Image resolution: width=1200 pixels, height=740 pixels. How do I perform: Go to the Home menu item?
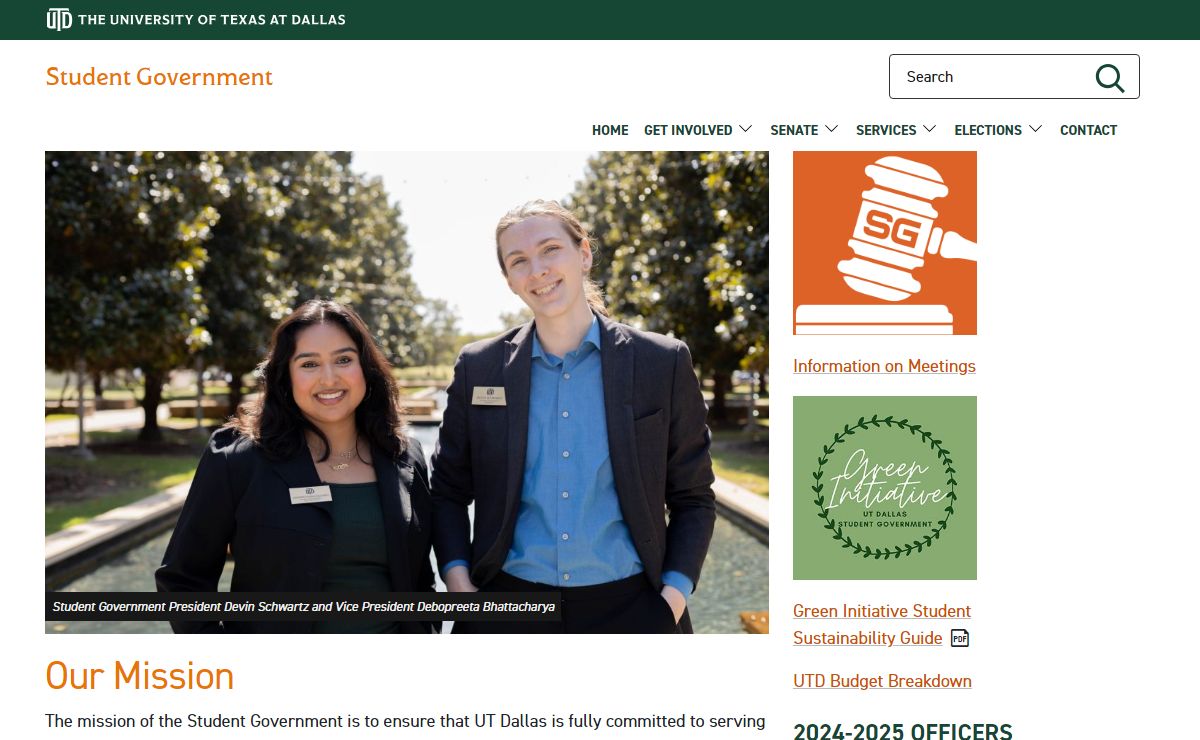[610, 130]
